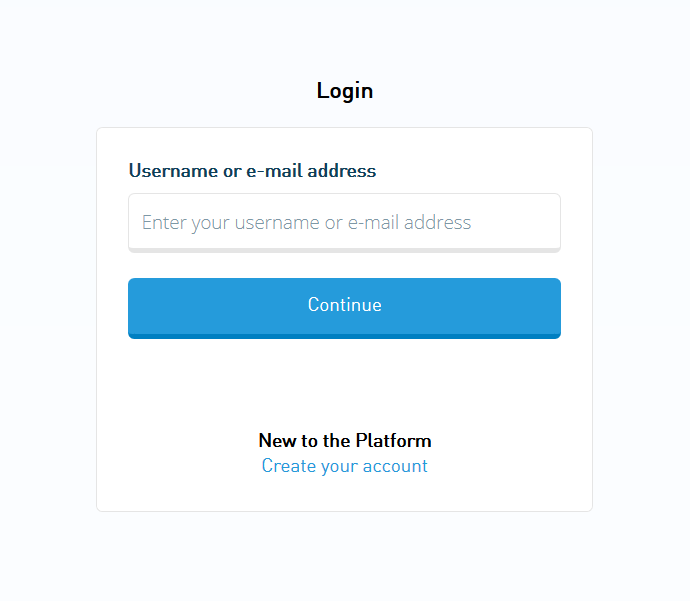Screen dimensions: 690x601
Task: Open the Create your account link
Action: (x=344, y=466)
